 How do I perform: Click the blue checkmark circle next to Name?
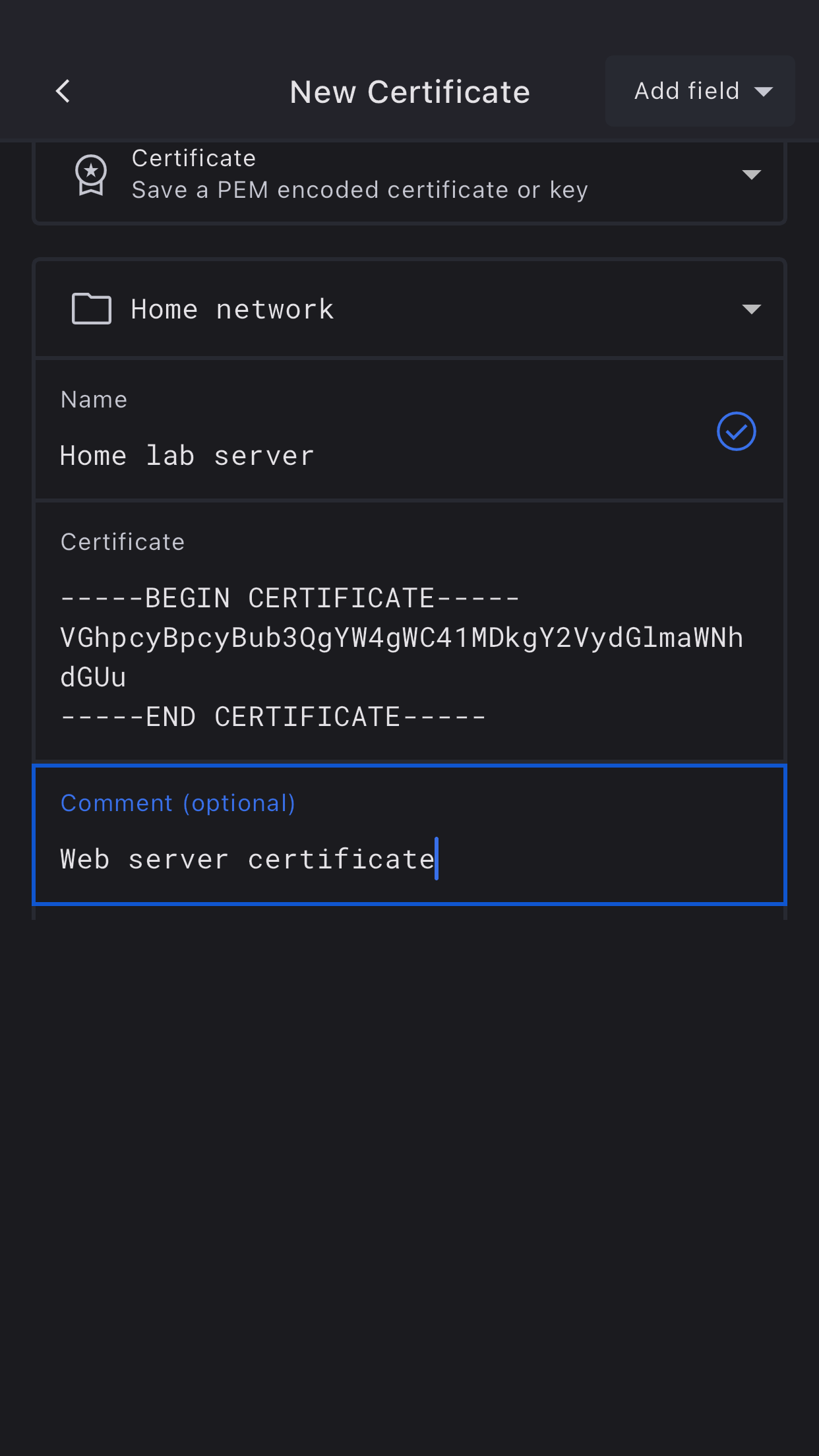[x=736, y=431]
